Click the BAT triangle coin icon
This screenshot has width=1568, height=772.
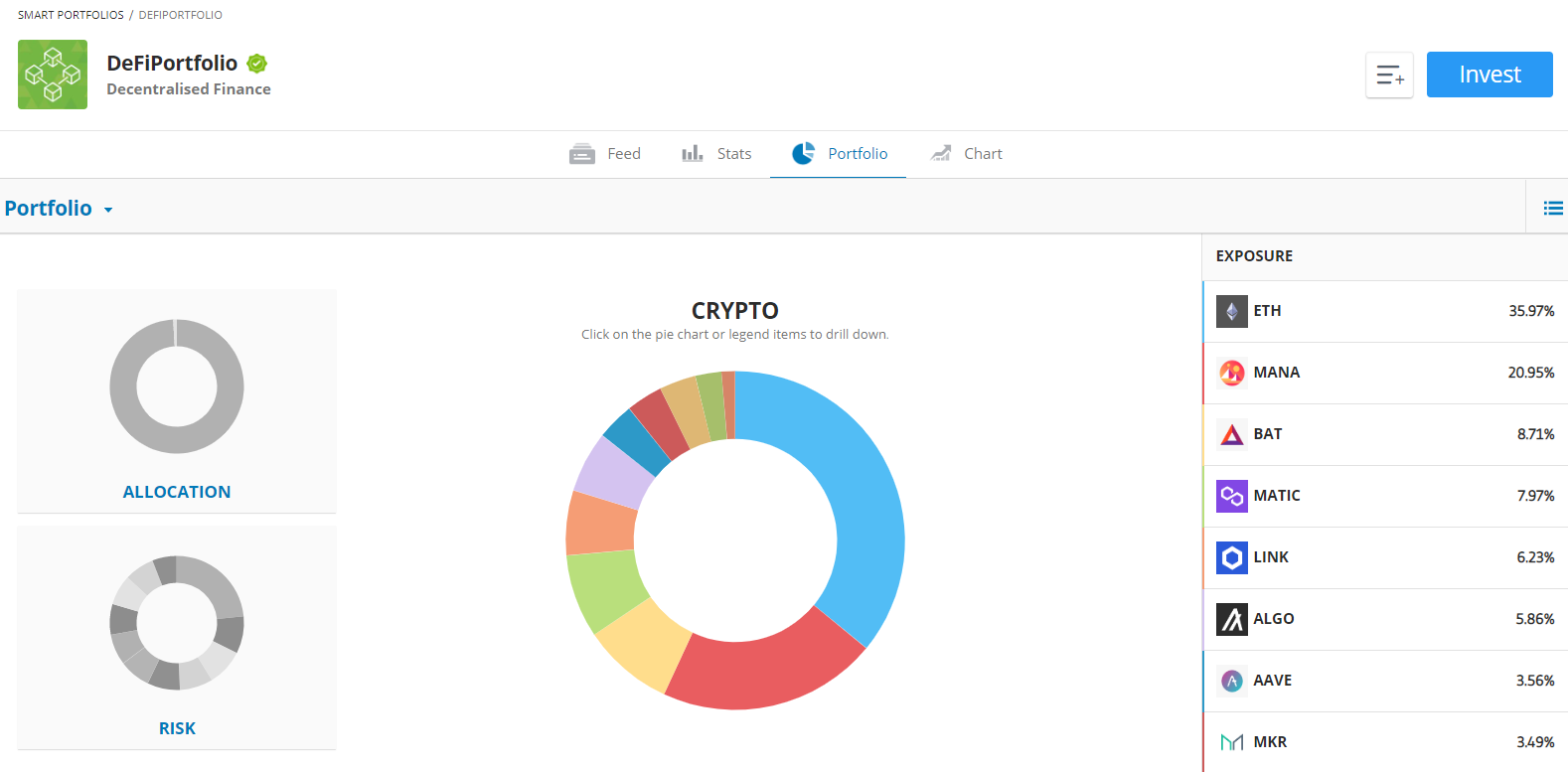(x=1232, y=434)
